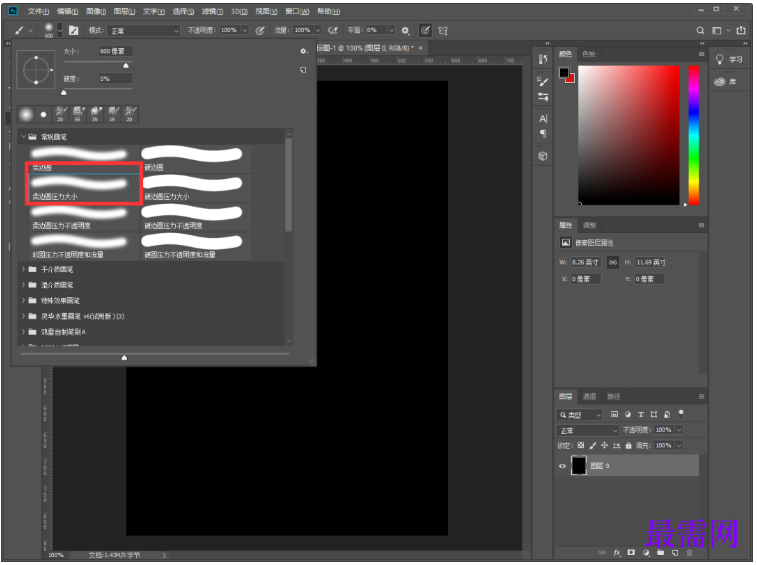Open the layer effects fx menu
Image resolution: width=757 pixels, height=565 pixels.
point(617,552)
